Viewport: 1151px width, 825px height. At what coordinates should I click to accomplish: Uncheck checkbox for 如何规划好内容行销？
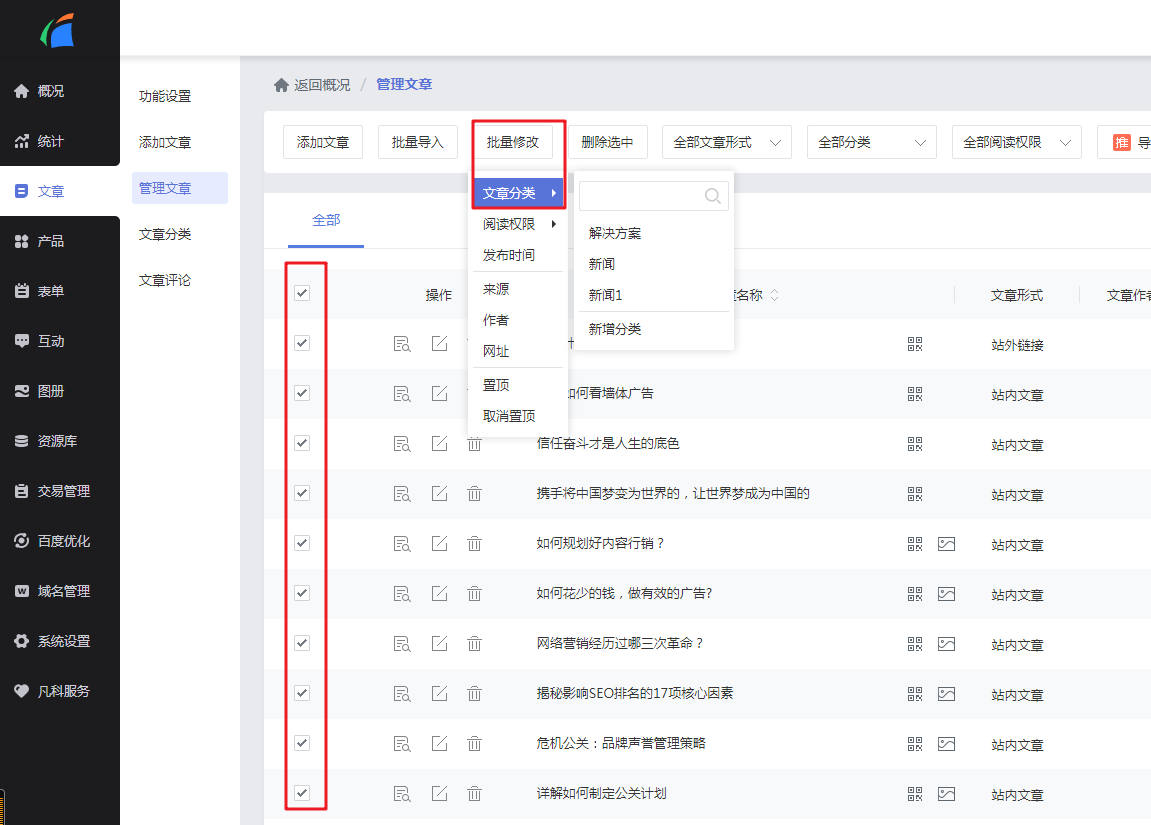tap(302, 542)
